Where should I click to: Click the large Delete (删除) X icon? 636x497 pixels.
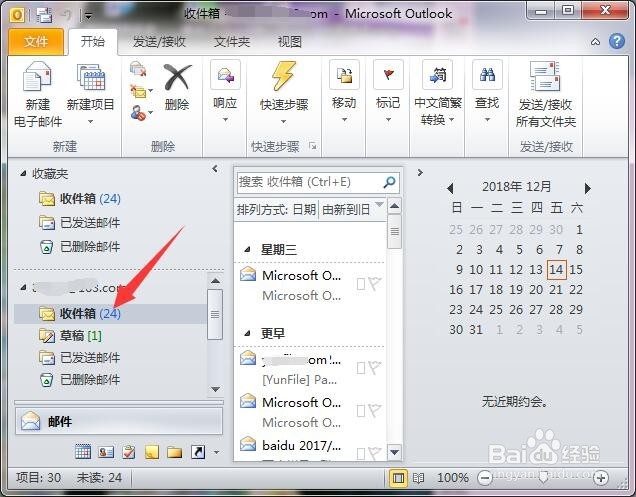point(177,77)
